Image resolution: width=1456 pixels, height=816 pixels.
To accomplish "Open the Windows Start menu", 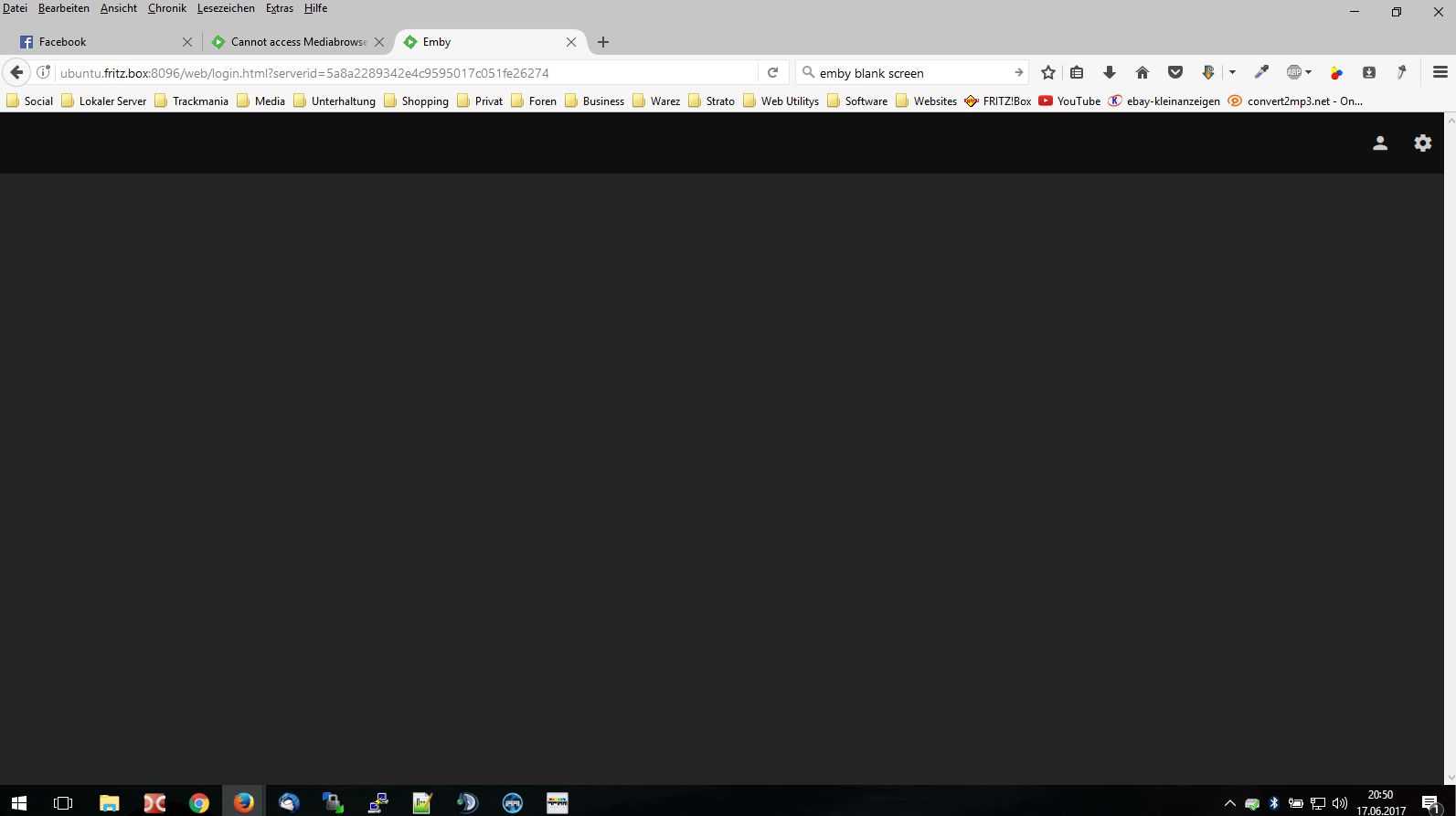I will (18, 803).
